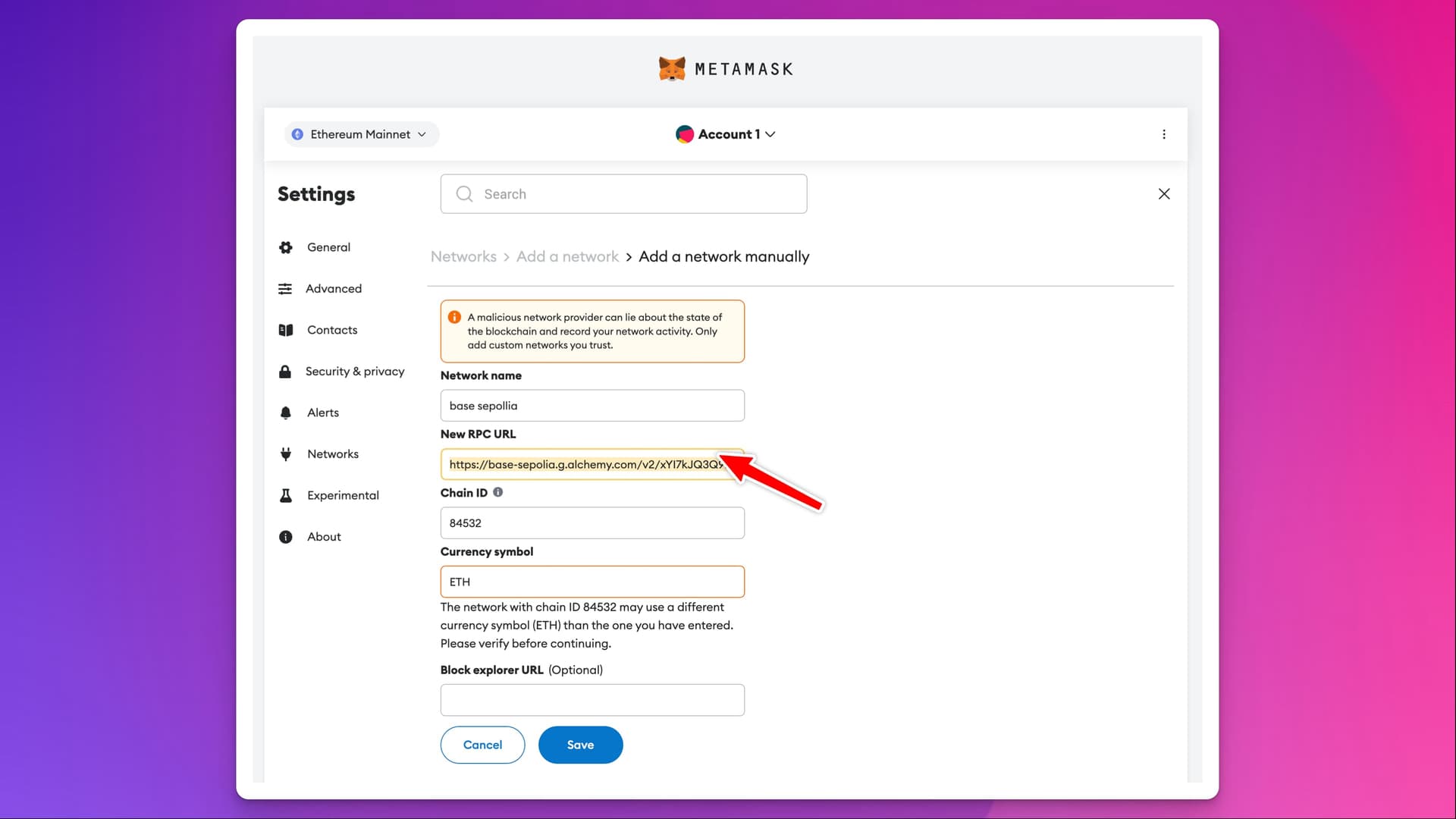Click the close X button in settings

[1163, 194]
